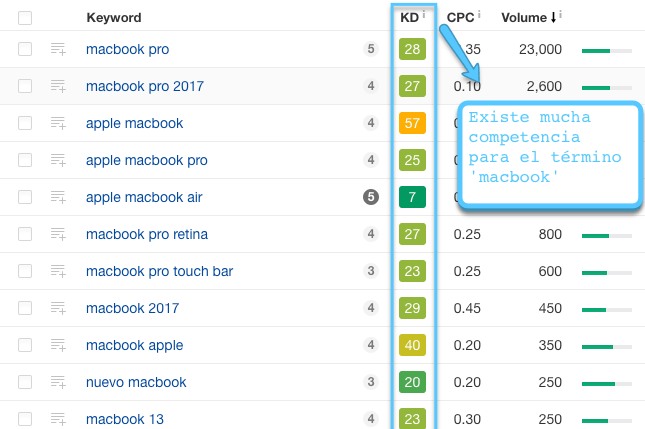
Task: Click add-to-list icon for macbook pro retina
Action: [58, 234]
